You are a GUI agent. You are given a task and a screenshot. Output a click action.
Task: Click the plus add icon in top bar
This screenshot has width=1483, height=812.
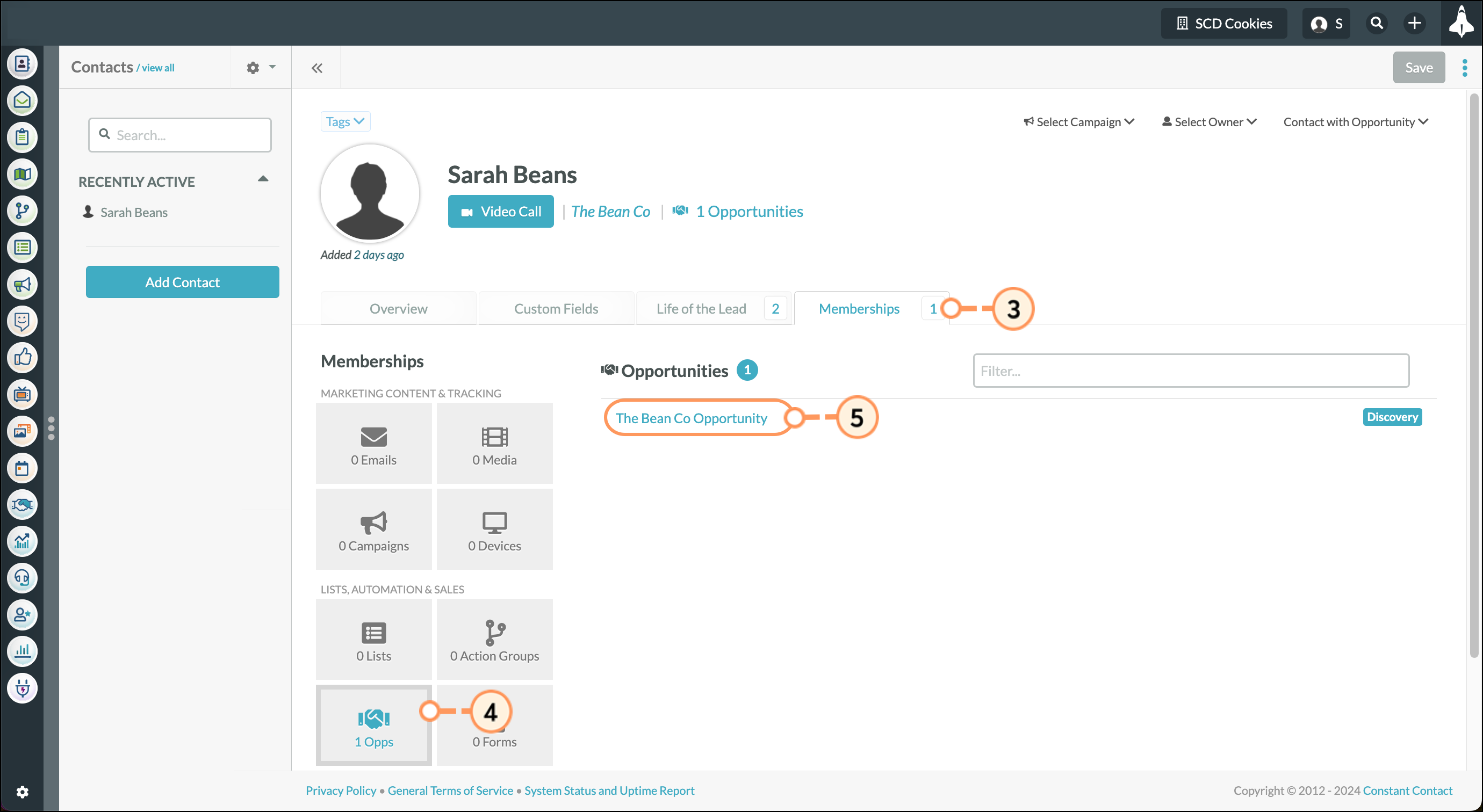[x=1414, y=23]
